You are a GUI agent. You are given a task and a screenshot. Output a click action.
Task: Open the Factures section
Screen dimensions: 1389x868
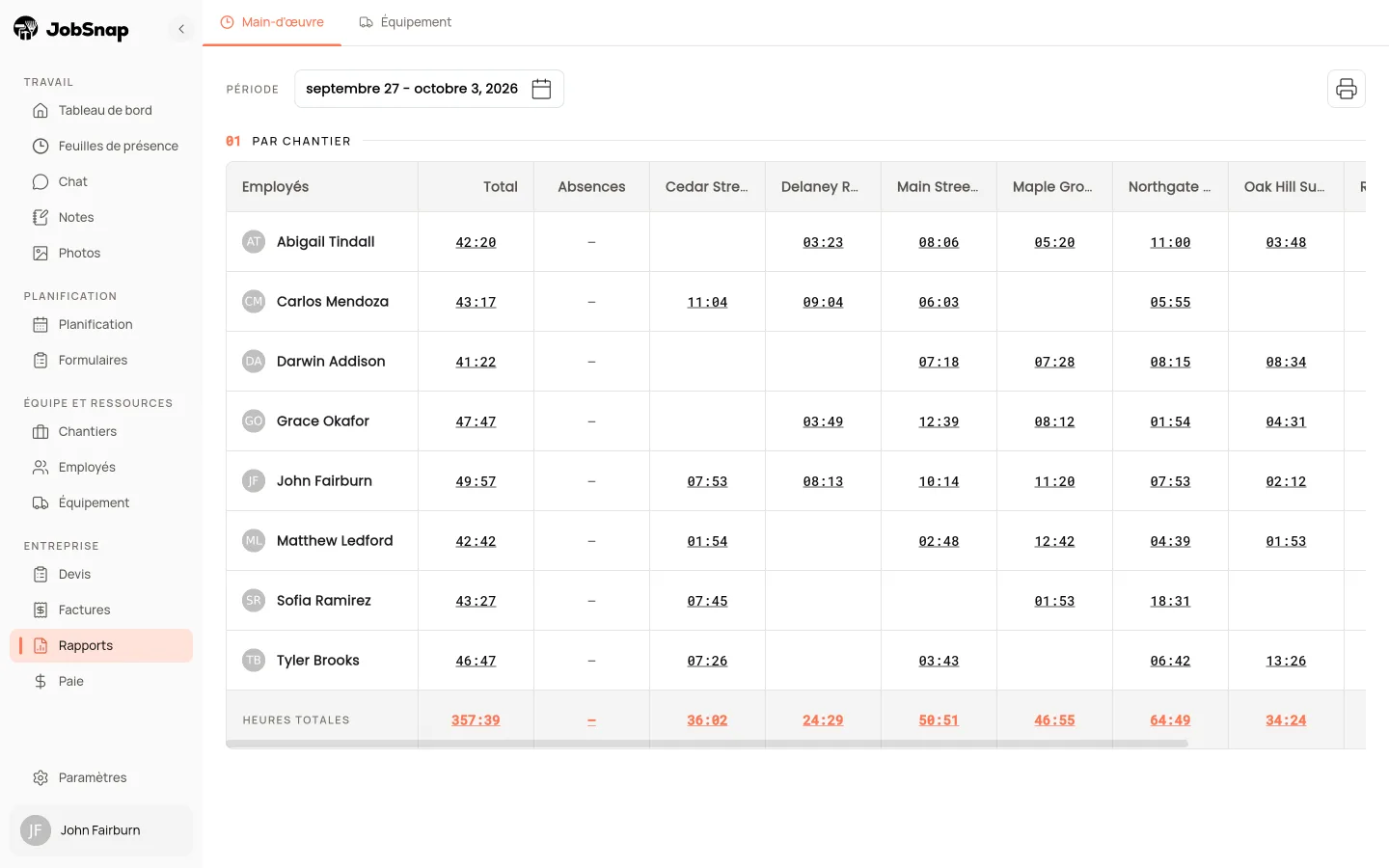pos(101,610)
